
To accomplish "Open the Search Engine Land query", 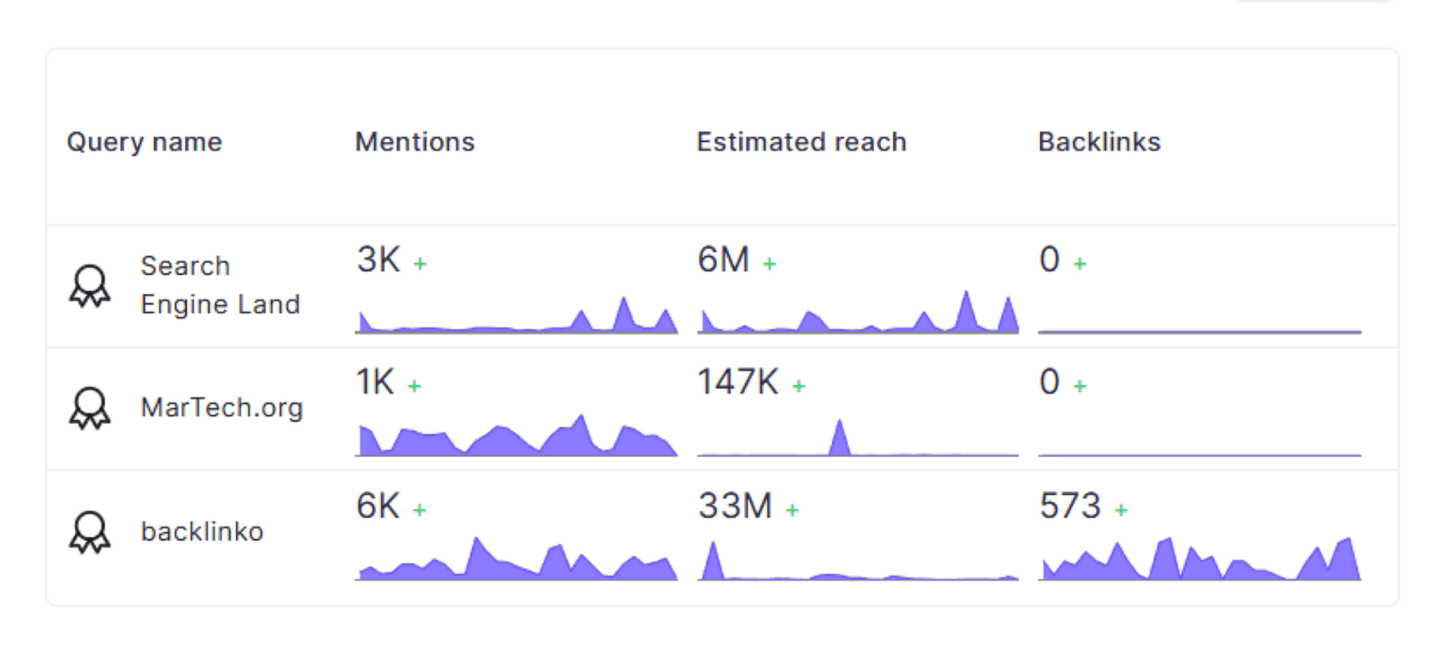I will [220, 285].
